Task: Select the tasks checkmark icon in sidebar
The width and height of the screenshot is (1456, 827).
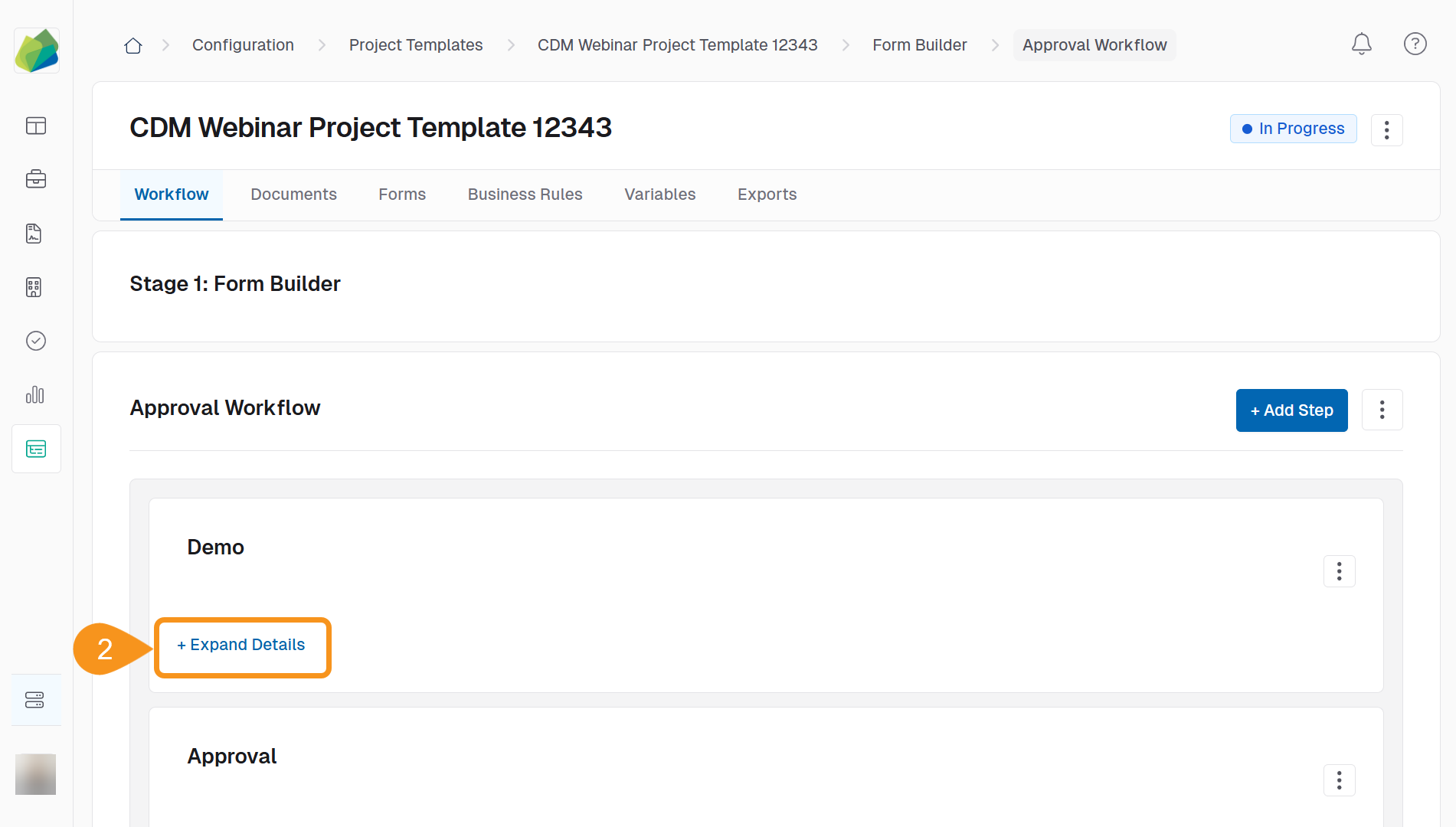Action: click(x=36, y=342)
